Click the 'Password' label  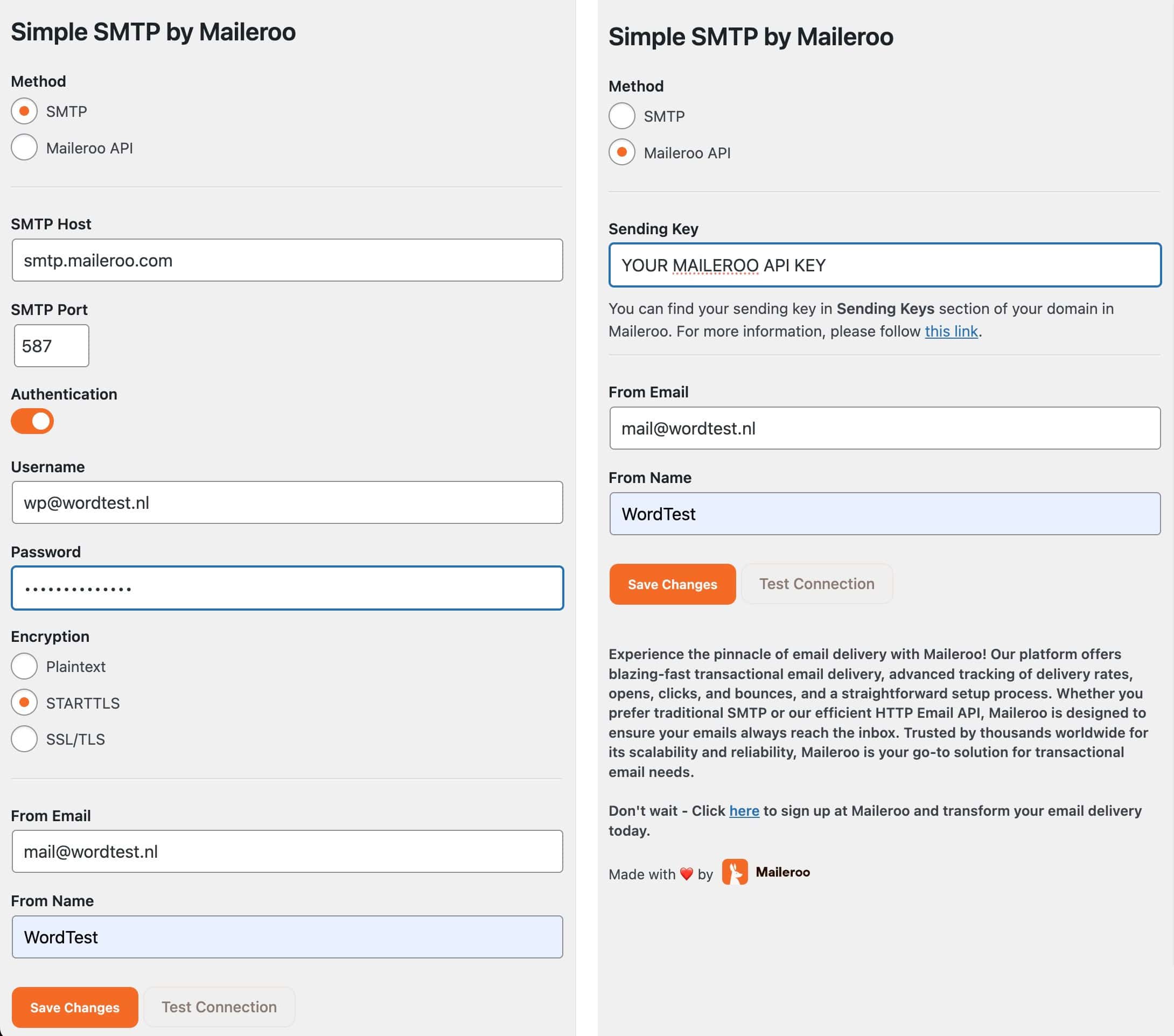click(x=46, y=552)
